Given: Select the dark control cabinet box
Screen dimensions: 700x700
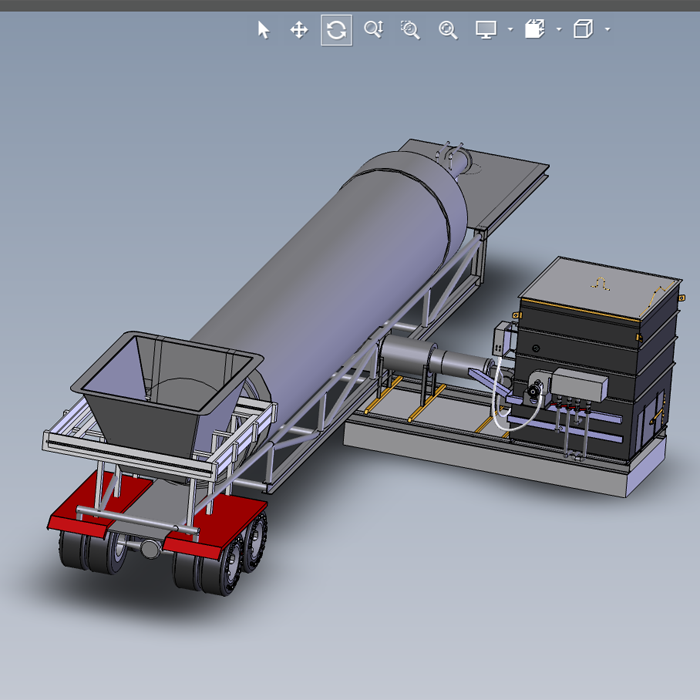Looking at the screenshot, I should pos(598,357).
